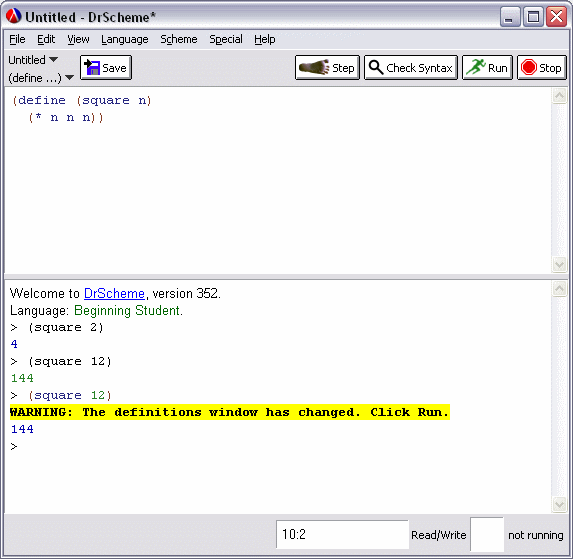The width and height of the screenshot is (573, 559).
Task: Click the interactions pane scroll-down arrow
Action: [559, 505]
